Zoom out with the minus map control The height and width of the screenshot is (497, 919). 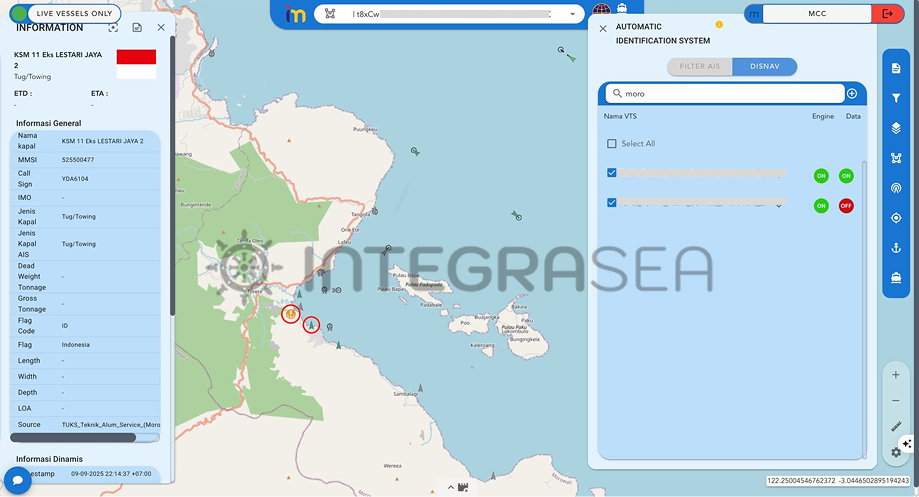click(896, 401)
